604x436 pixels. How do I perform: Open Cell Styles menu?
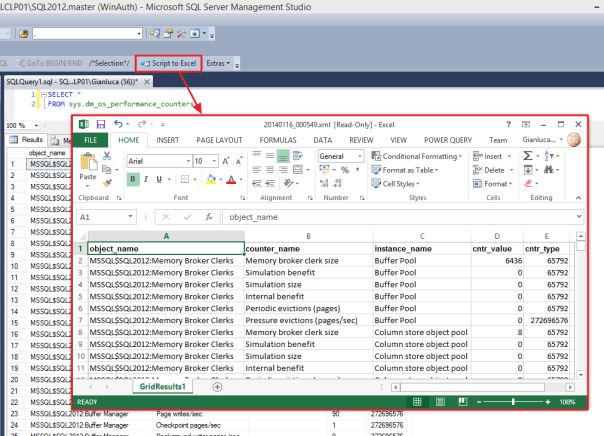(396, 184)
